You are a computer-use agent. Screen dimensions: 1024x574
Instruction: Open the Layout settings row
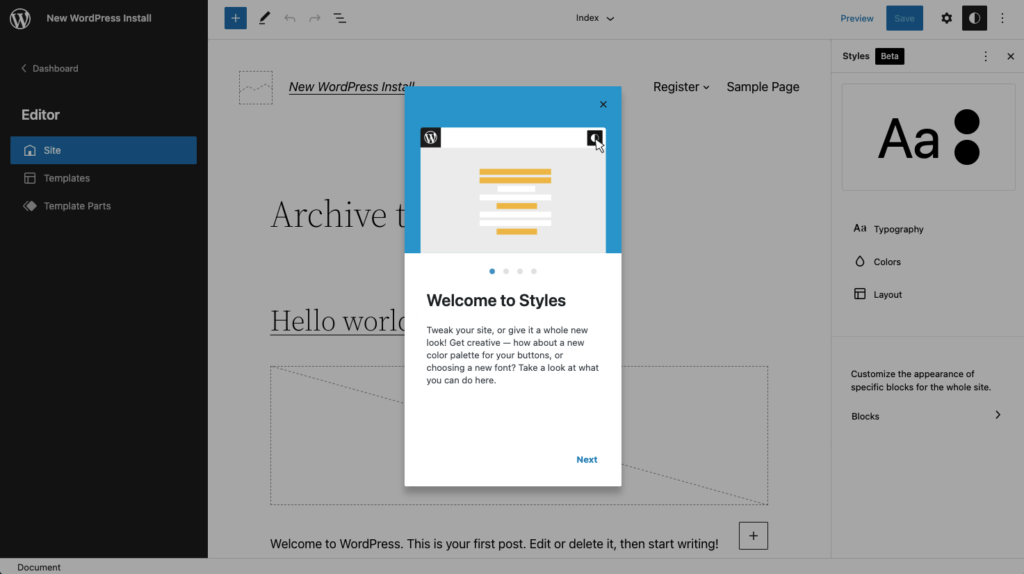(927, 294)
